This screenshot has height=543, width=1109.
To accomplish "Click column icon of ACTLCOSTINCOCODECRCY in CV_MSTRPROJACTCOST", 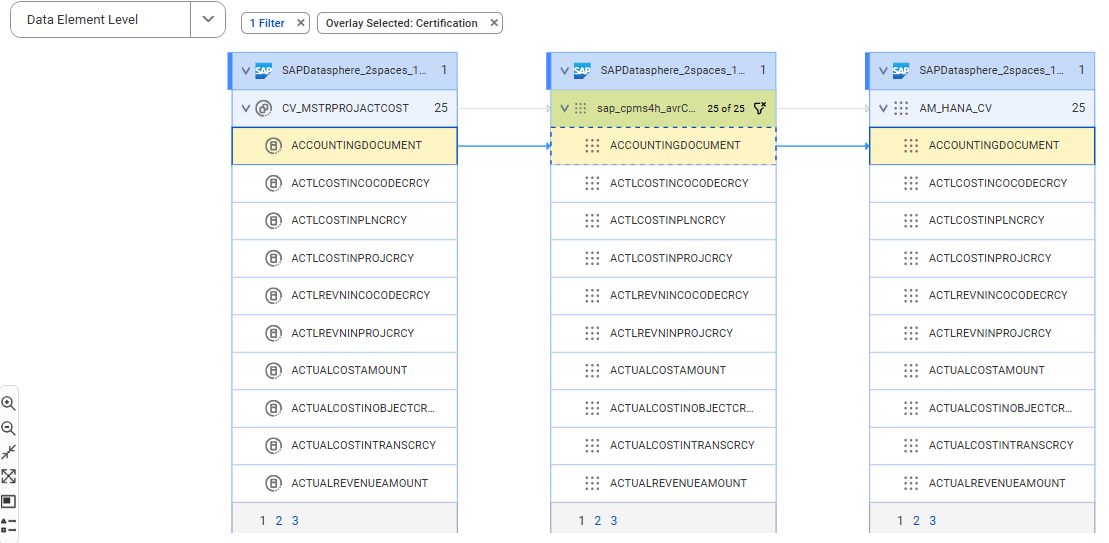I will 273,183.
